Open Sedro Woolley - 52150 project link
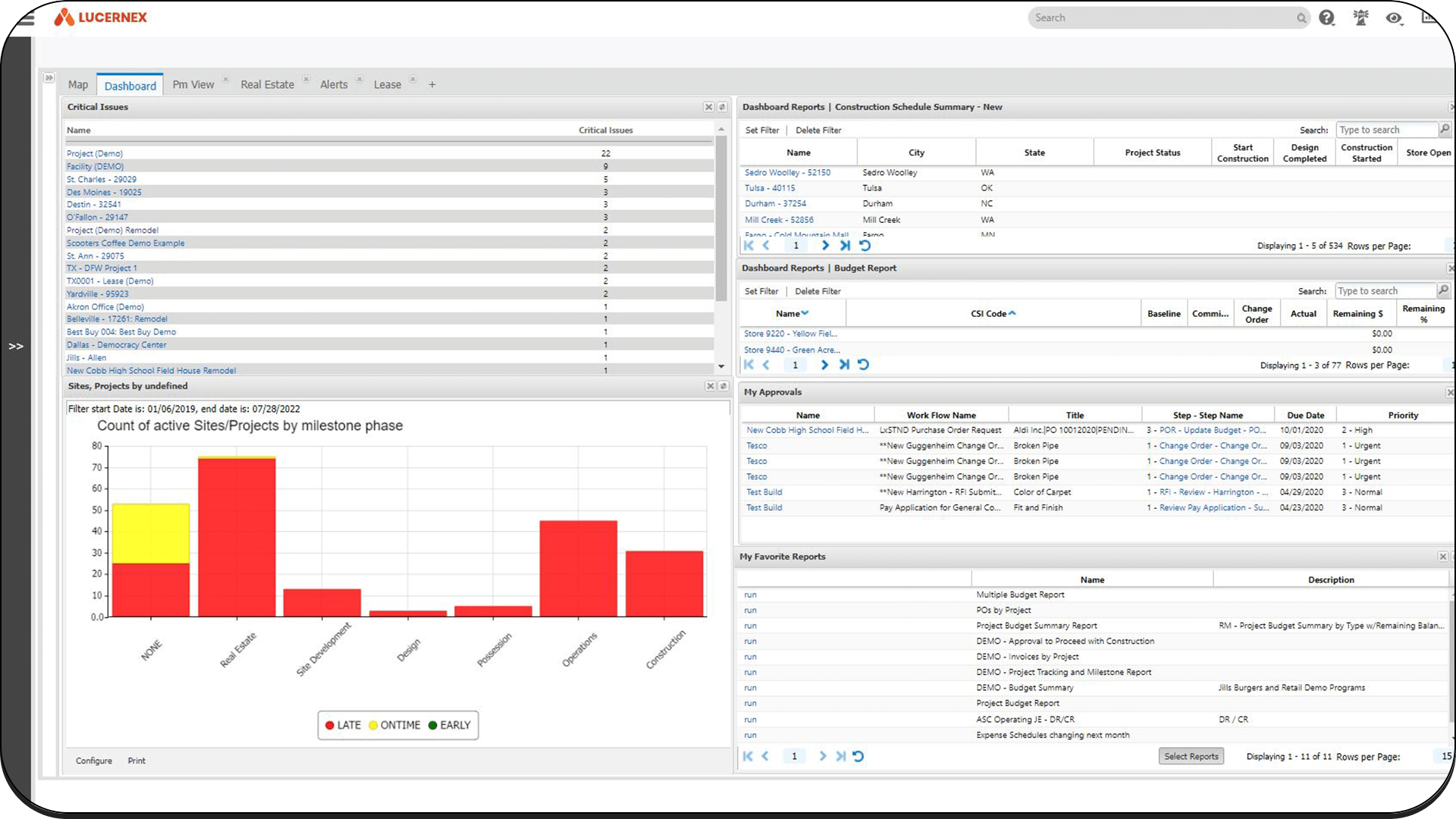 787,173
